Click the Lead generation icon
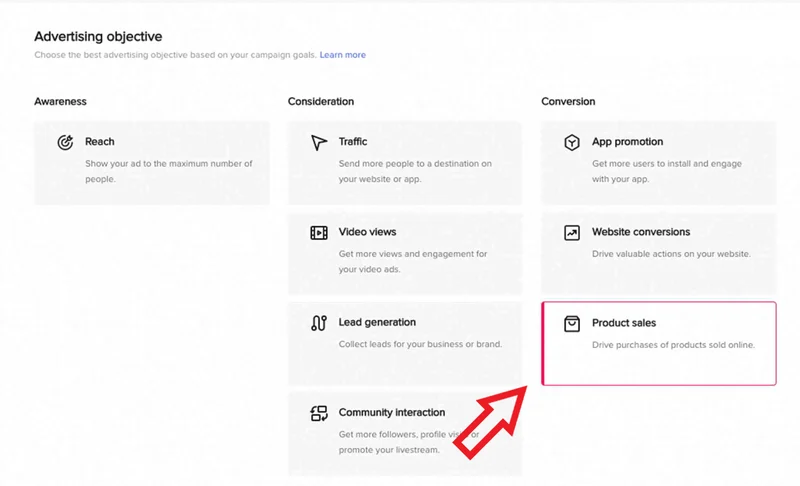800x486 pixels. (x=319, y=323)
